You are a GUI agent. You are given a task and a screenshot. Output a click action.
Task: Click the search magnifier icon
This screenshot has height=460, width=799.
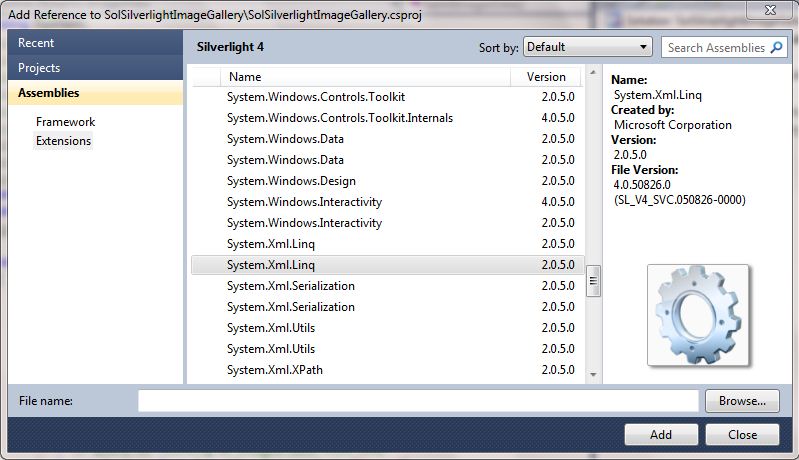(776, 47)
